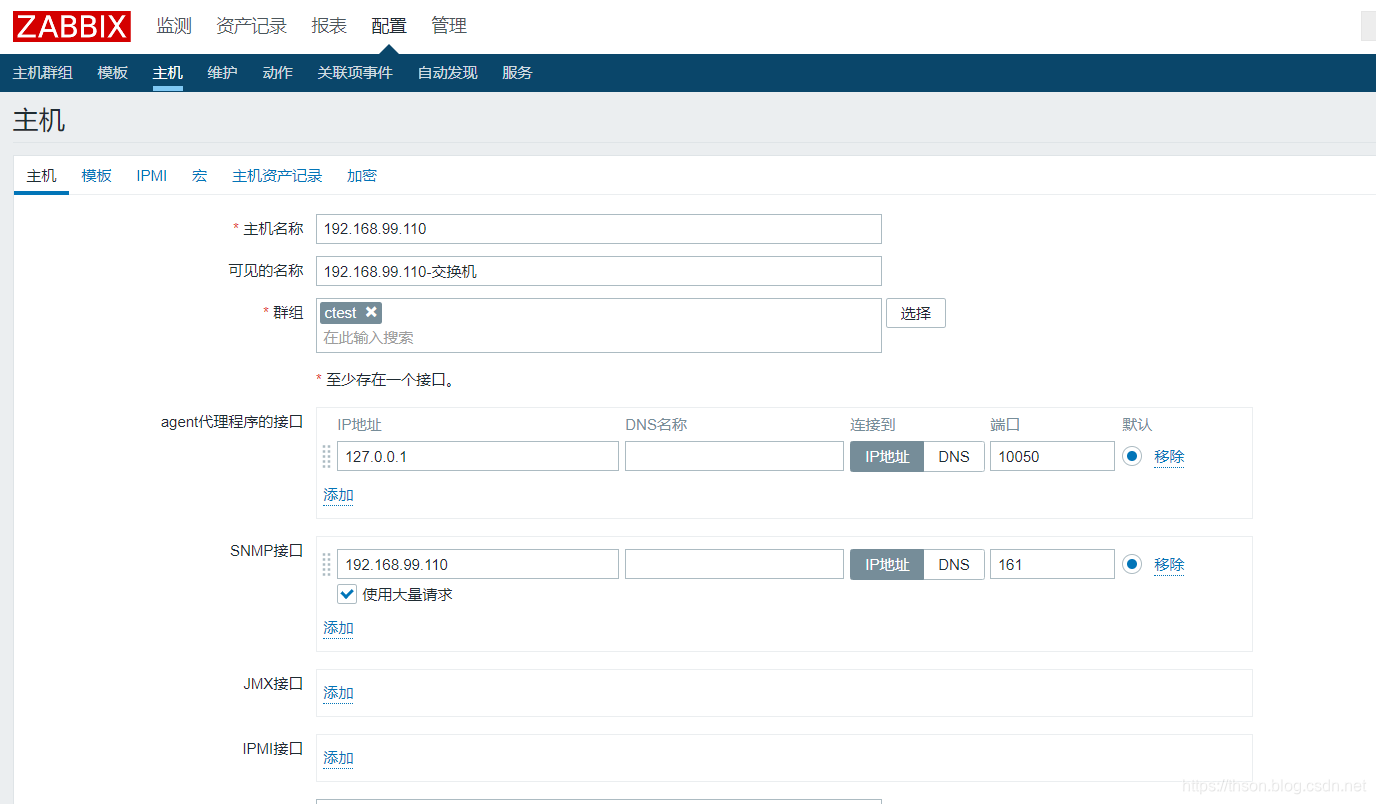
Task: Click the 选择 button for groups
Action: click(916, 313)
